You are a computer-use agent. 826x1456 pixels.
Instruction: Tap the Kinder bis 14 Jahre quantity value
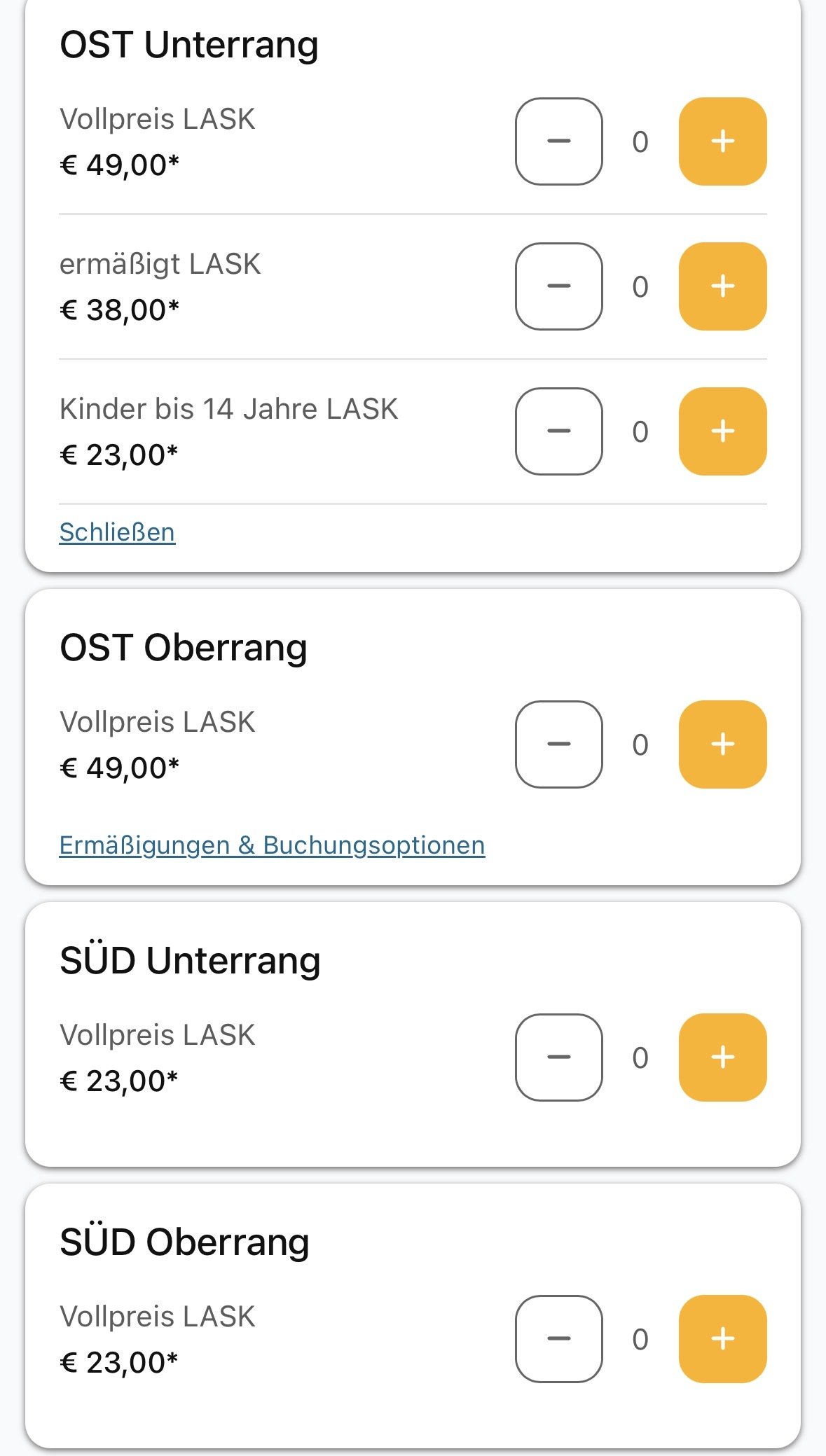click(640, 432)
